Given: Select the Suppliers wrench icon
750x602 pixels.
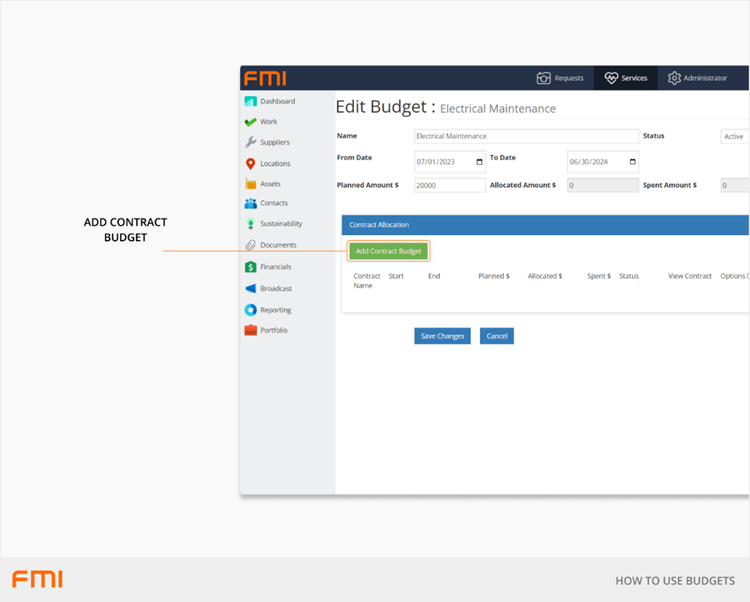Looking at the screenshot, I should (251, 142).
